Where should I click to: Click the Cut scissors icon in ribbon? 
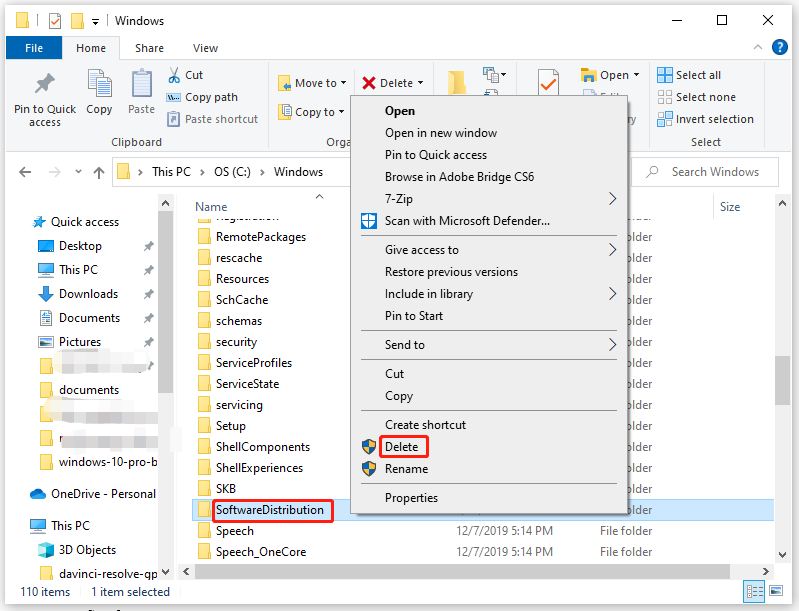tap(174, 75)
